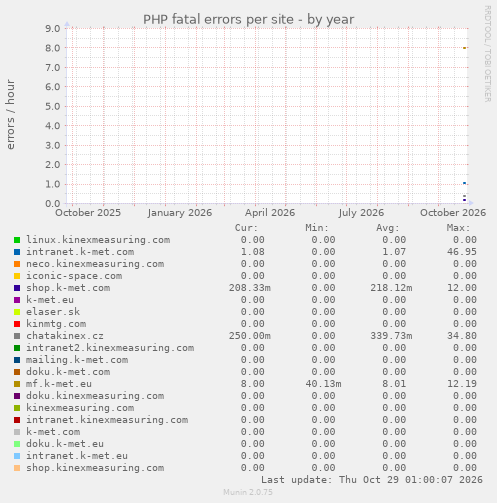
Task: Click the April 2026 axis label
Action: [270, 213]
